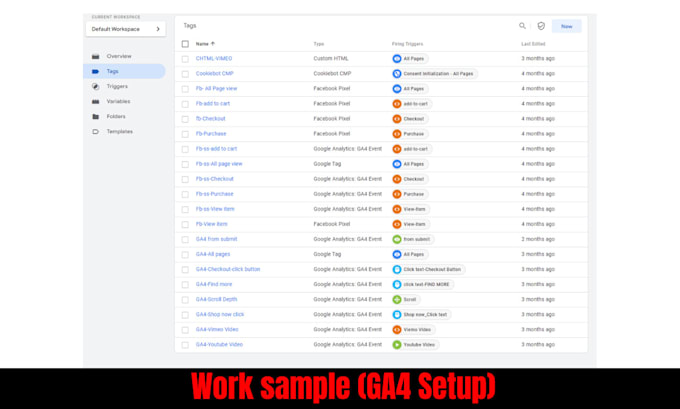The height and width of the screenshot is (409, 680).
Task: Check the Fb-ss-Checkout tag checkbox
Action: pos(185,179)
